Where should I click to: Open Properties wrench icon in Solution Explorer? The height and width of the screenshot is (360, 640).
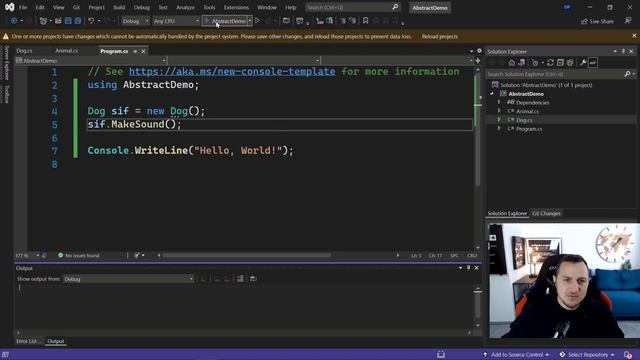tap(583, 62)
